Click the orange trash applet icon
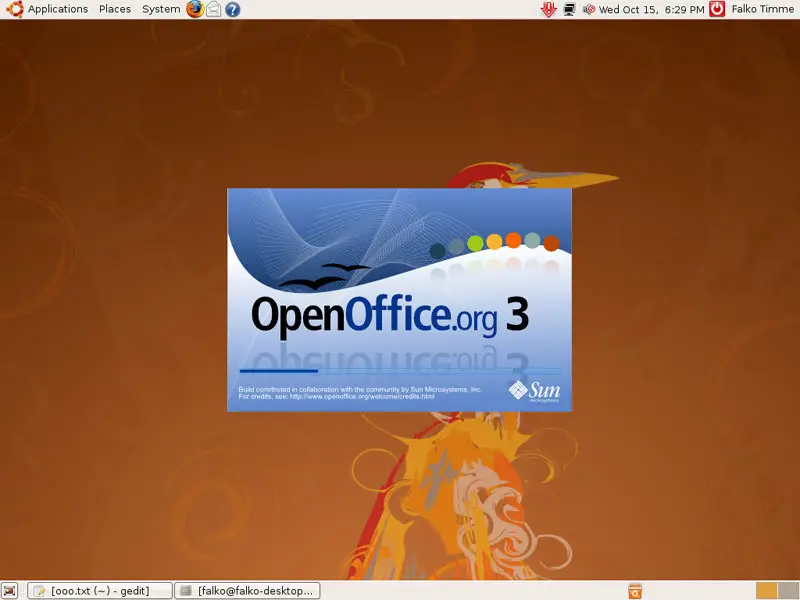The image size is (800, 600). tap(635, 591)
